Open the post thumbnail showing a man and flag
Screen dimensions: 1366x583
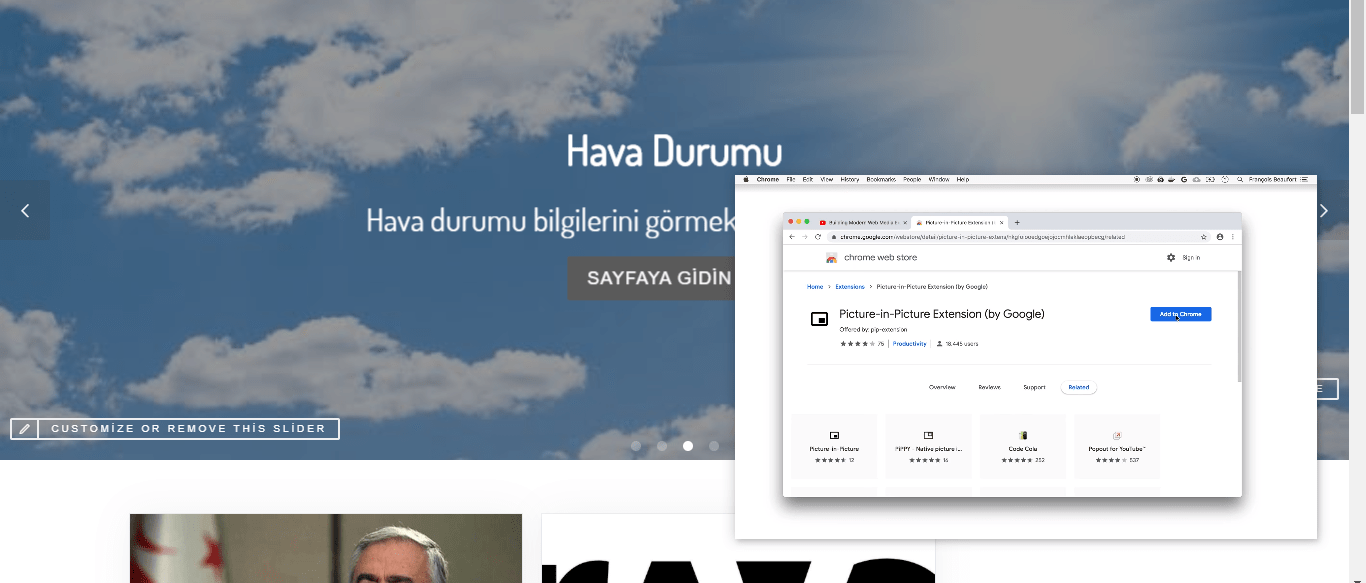(326, 548)
